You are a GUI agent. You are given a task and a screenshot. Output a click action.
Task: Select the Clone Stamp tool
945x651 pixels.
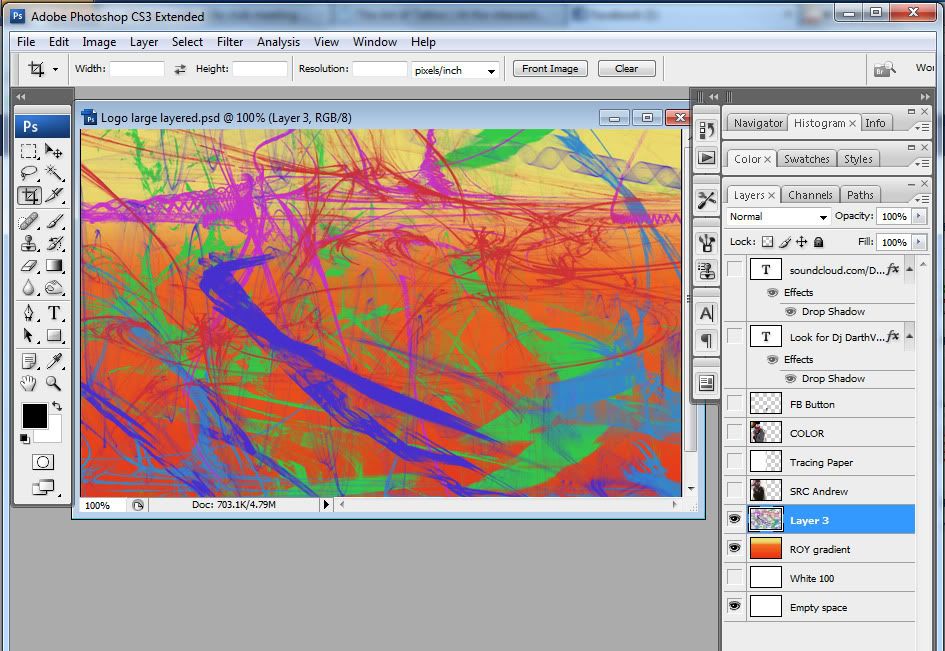[x=29, y=244]
